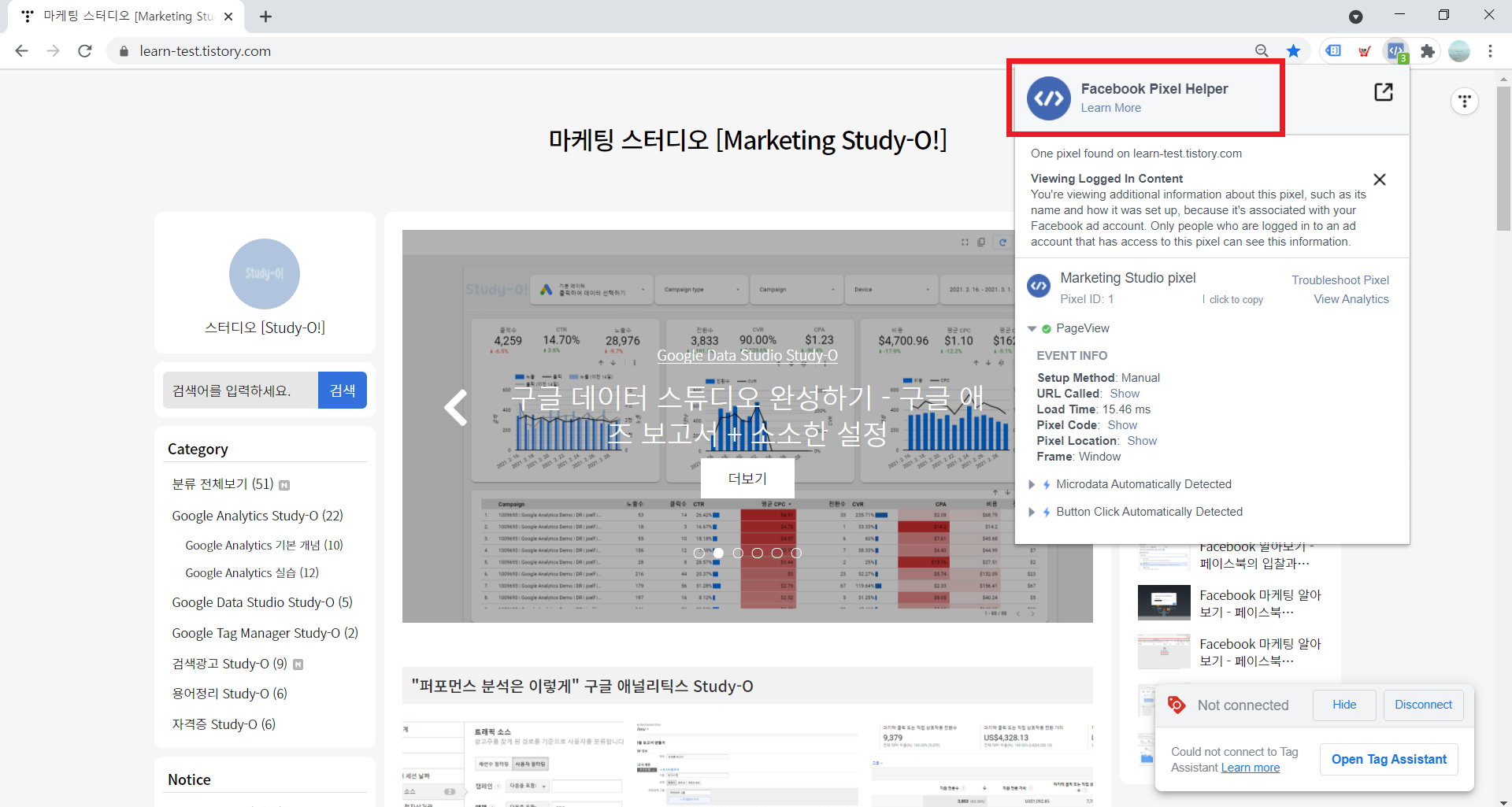1512x807 pixels.
Task: Click the 검색 search button
Action: click(343, 391)
